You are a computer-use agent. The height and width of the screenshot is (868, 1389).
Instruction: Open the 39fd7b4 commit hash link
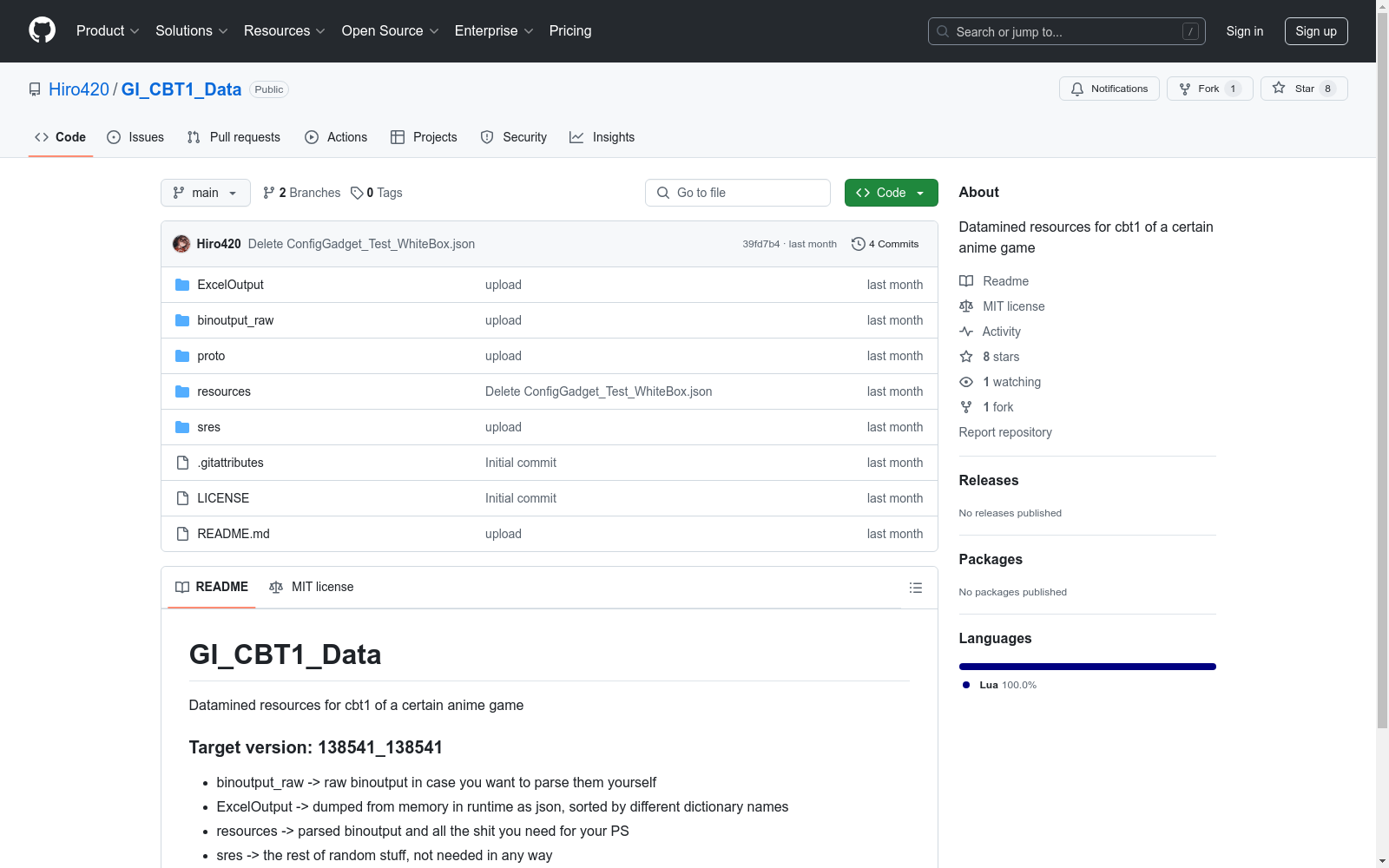761,244
